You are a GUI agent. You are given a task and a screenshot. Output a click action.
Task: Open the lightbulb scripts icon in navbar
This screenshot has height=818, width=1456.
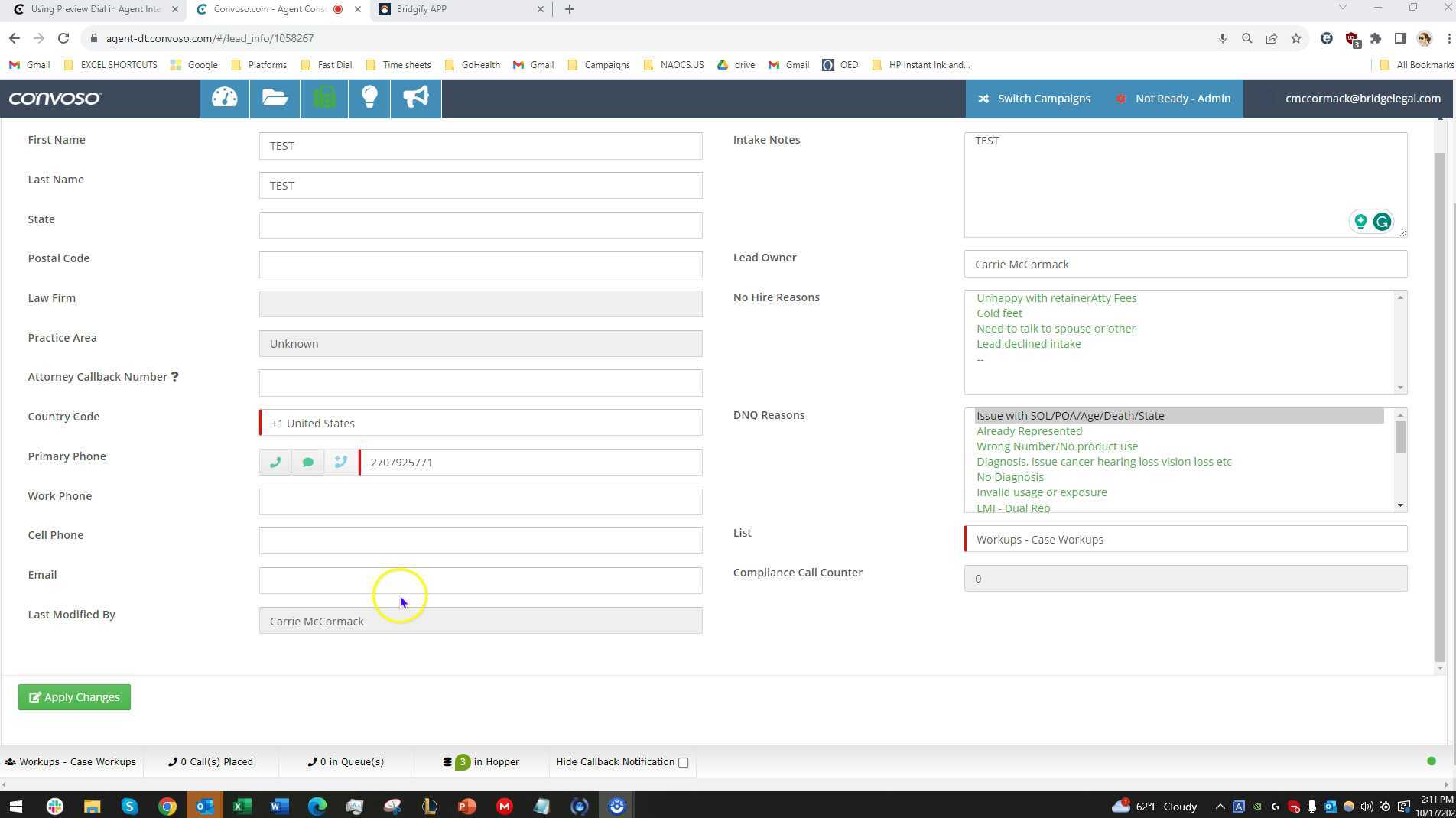click(x=369, y=98)
